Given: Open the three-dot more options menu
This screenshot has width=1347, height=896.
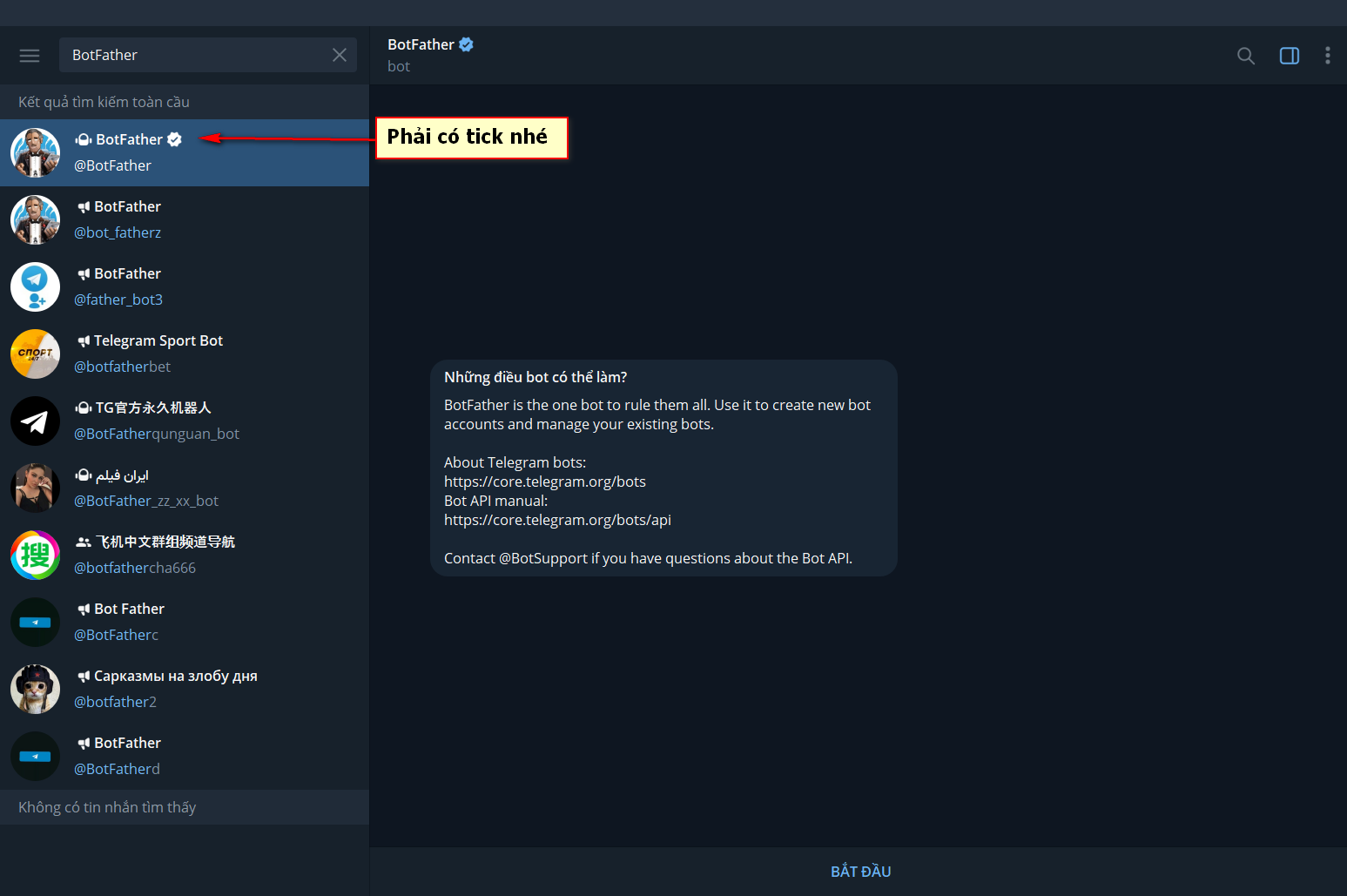Looking at the screenshot, I should [x=1327, y=56].
